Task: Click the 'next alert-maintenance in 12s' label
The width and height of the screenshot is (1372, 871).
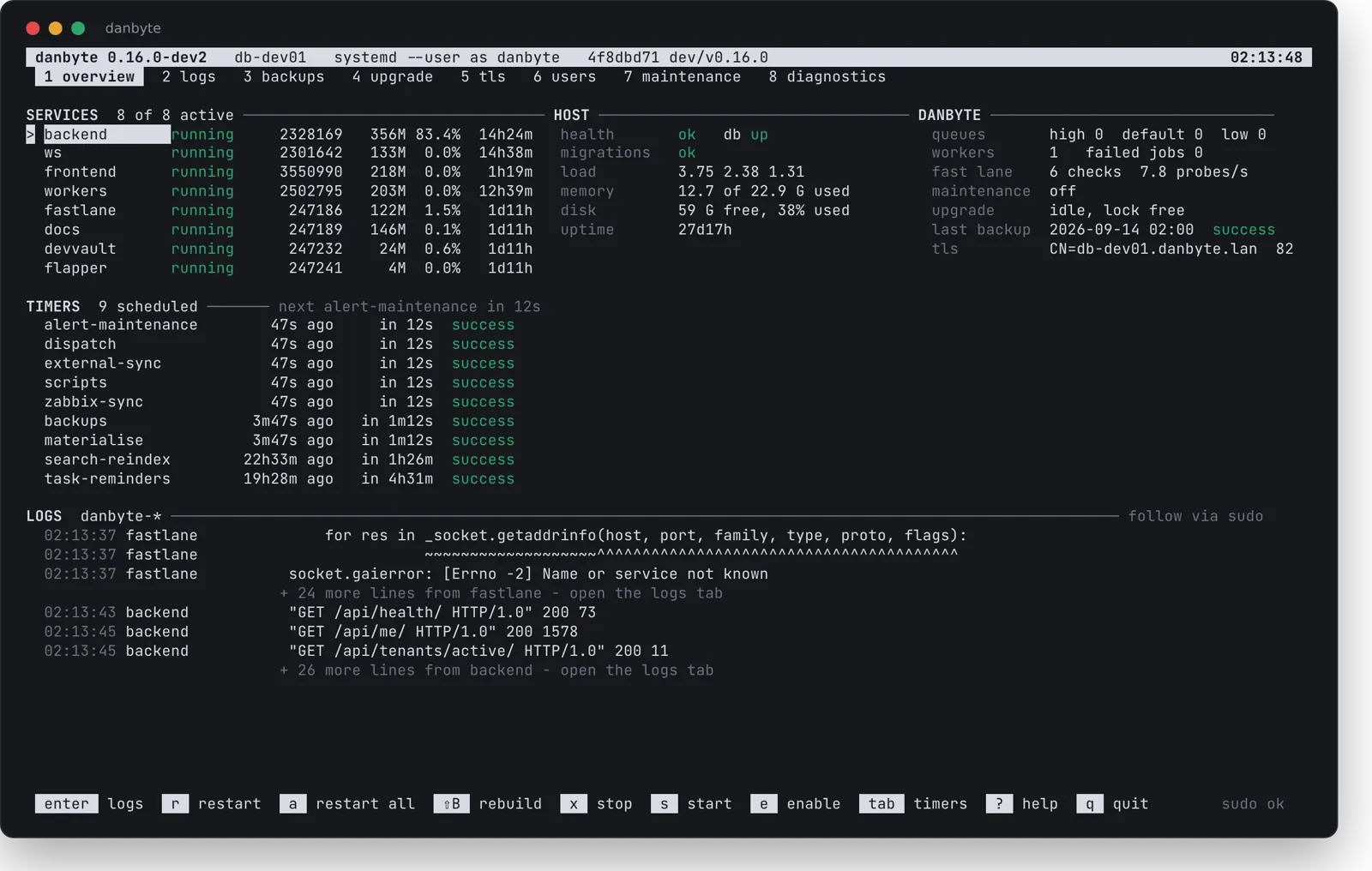Action: point(409,307)
